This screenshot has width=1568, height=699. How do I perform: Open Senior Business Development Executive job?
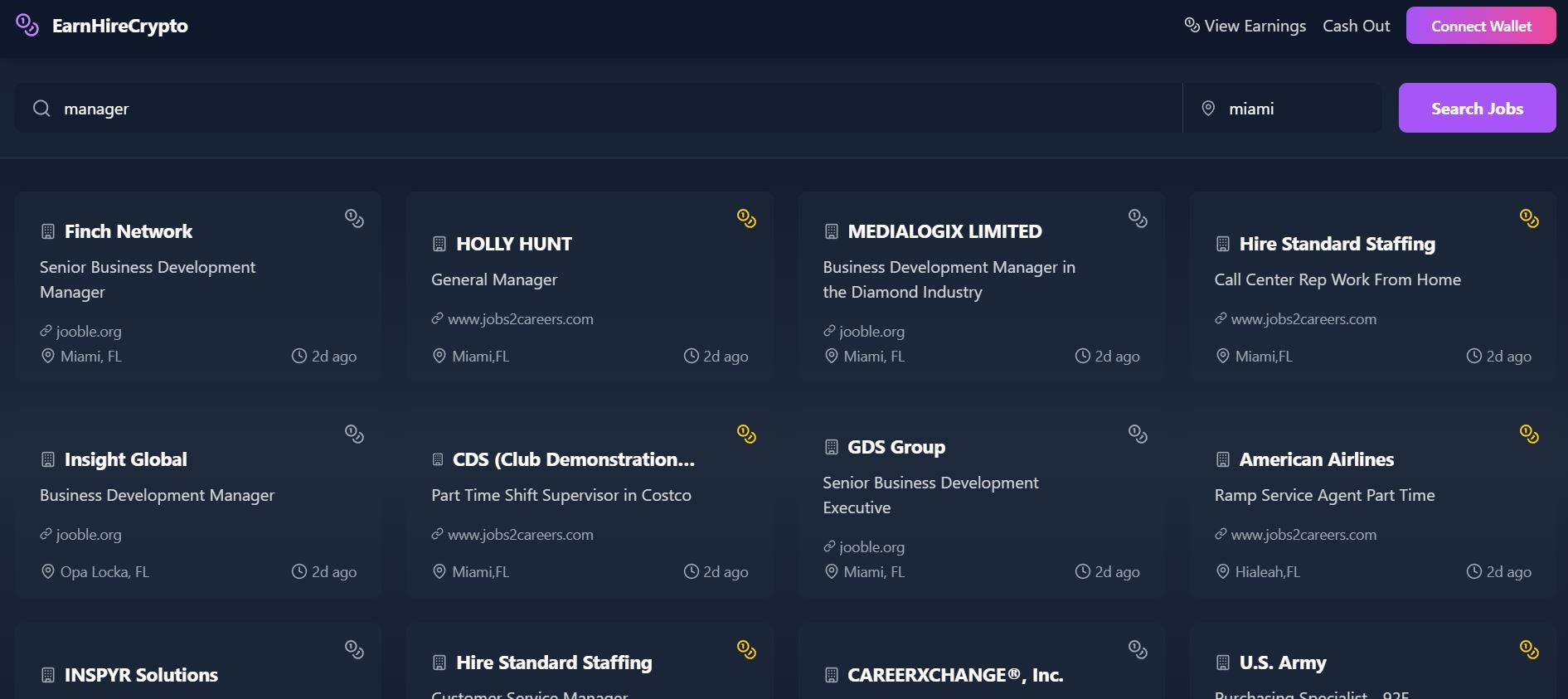pyautogui.click(x=930, y=495)
